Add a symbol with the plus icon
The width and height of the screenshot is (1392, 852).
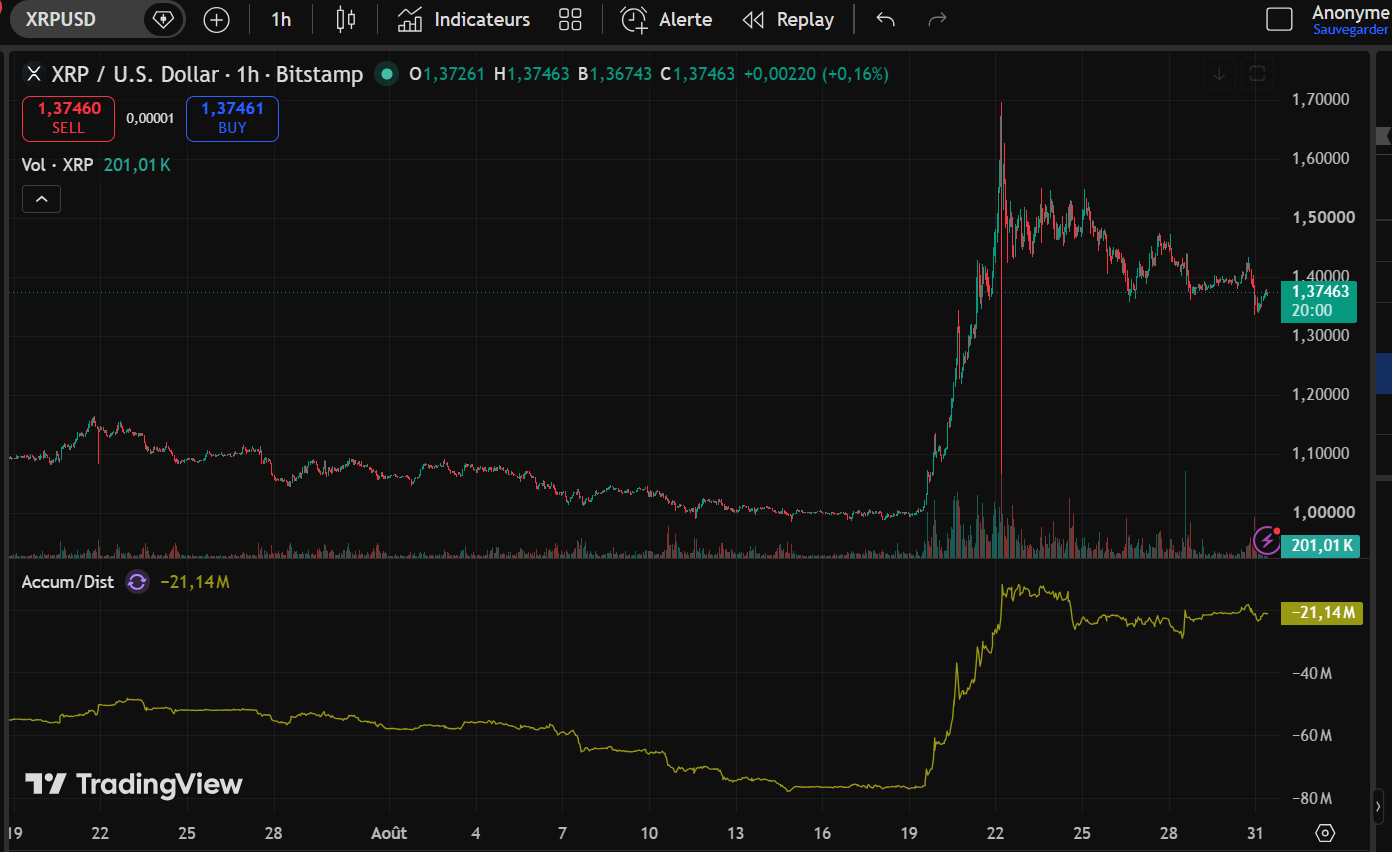(x=216, y=19)
